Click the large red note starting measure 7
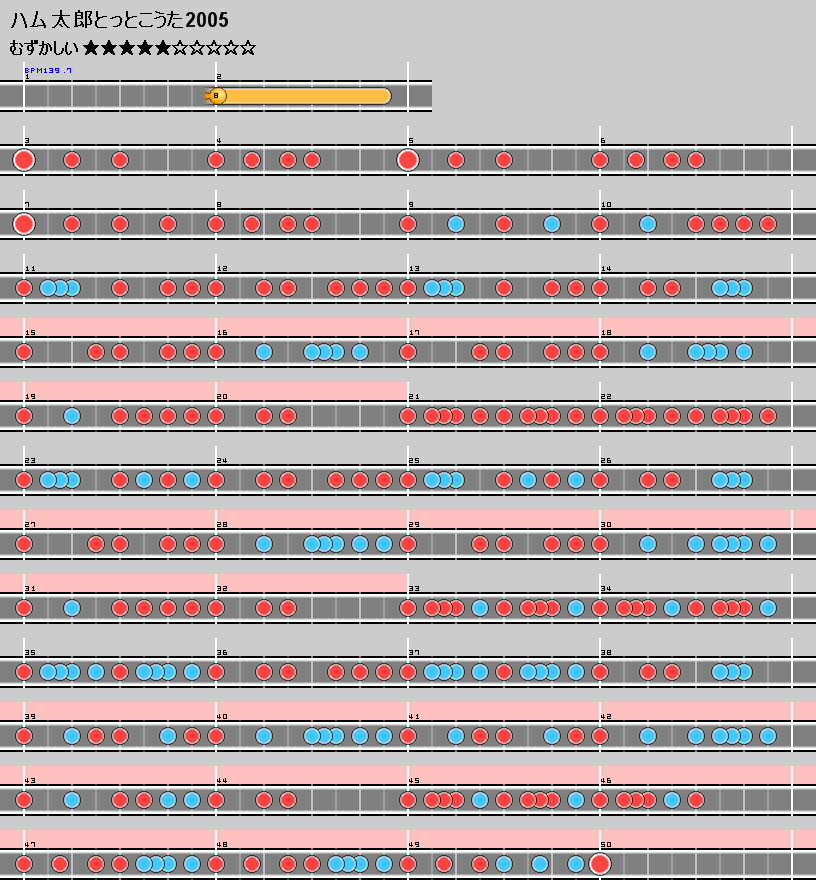Viewport: 816px width, 880px height. coord(24,224)
